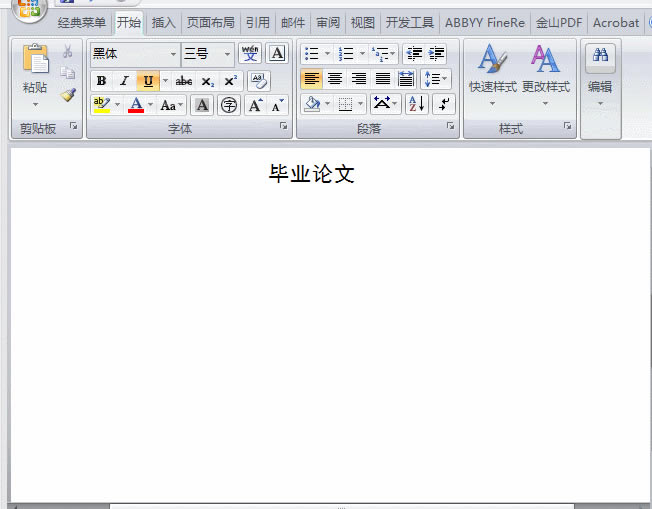This screenshot has width=652, height=509.
Task: Toggle Italic formatting
Action: 124,81
